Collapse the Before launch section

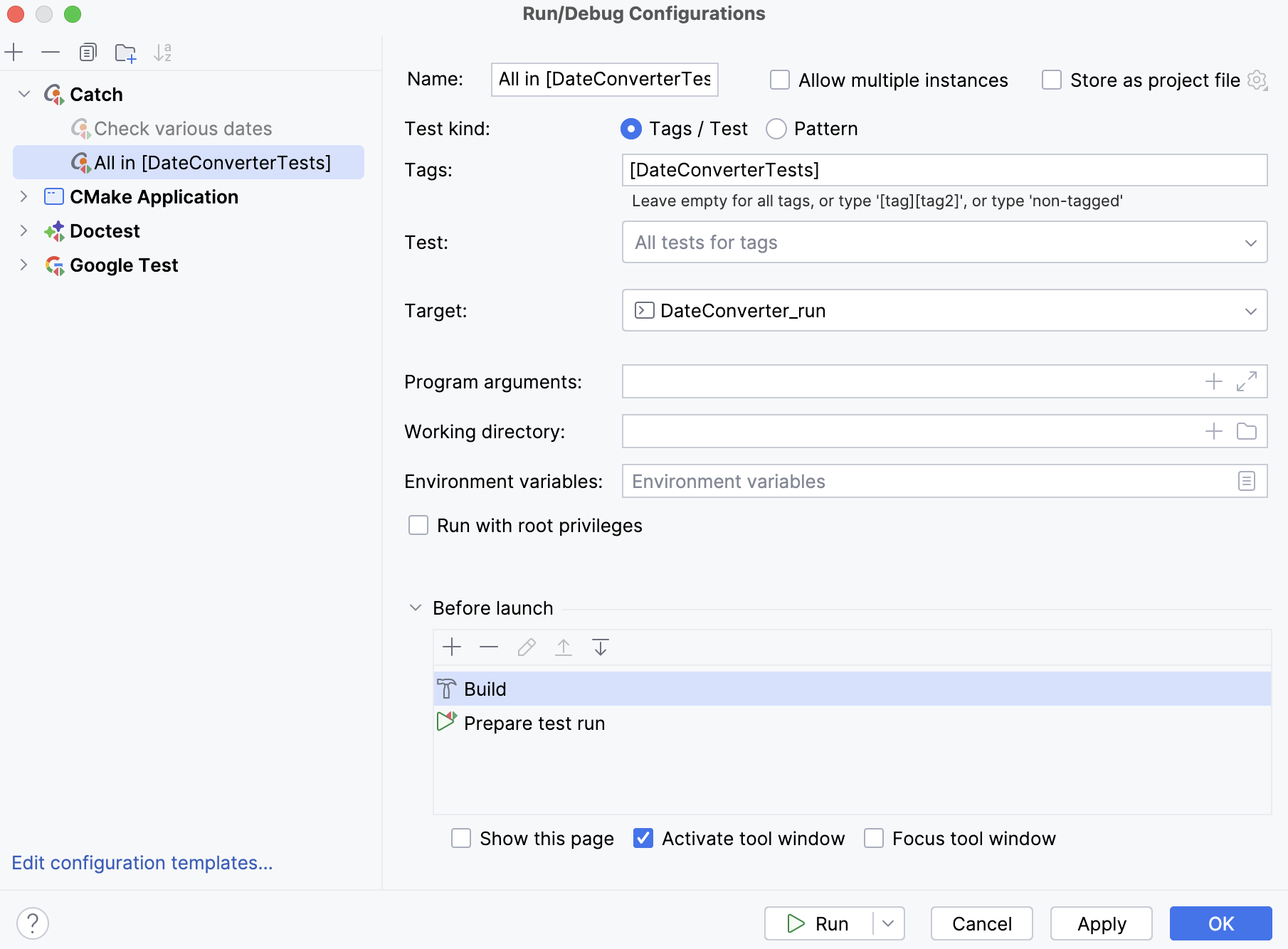click(x=415, y=608)
